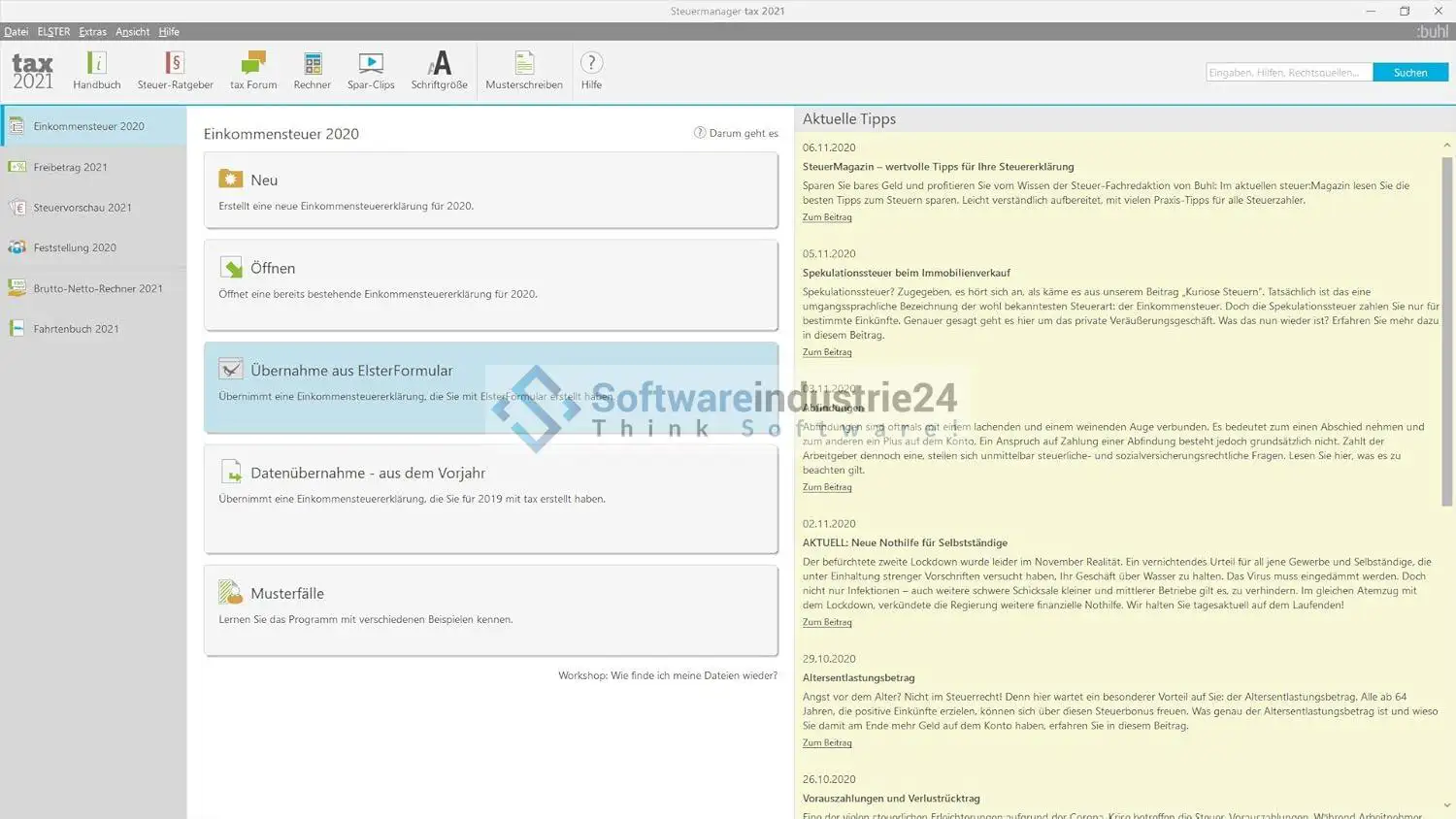The height and width of the screenshot is (819, 1456).
Task: Create a new tax return with Neu
Action: (490, 190)
